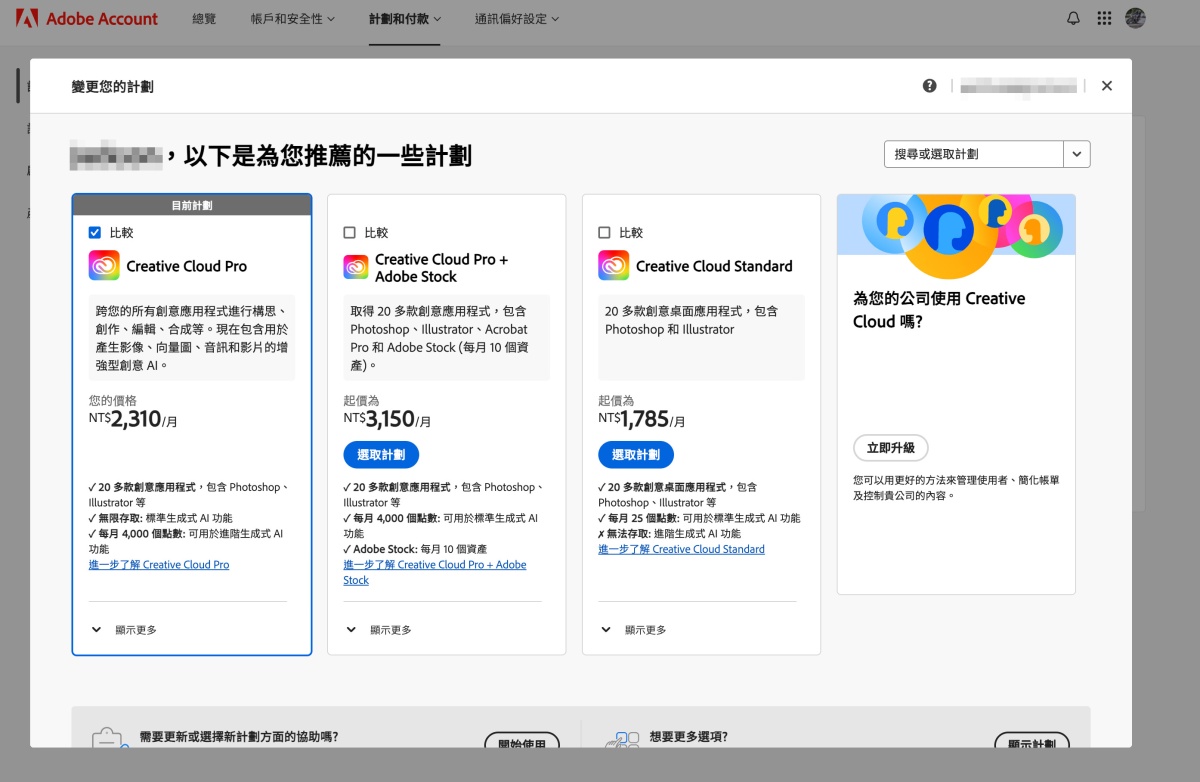Open the 計劃和付款 menu
1200x782 pixels.
coord(405,18)
